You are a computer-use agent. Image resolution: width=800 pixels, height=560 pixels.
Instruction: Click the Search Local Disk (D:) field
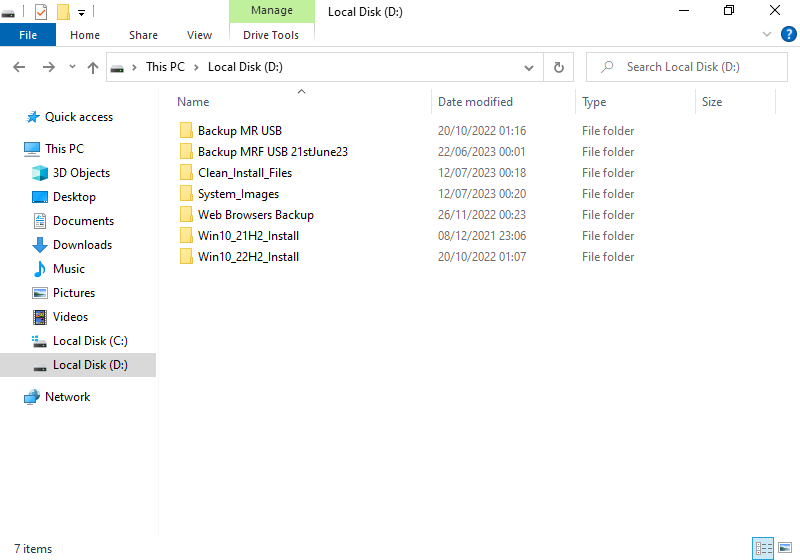(x=687, y=67)
